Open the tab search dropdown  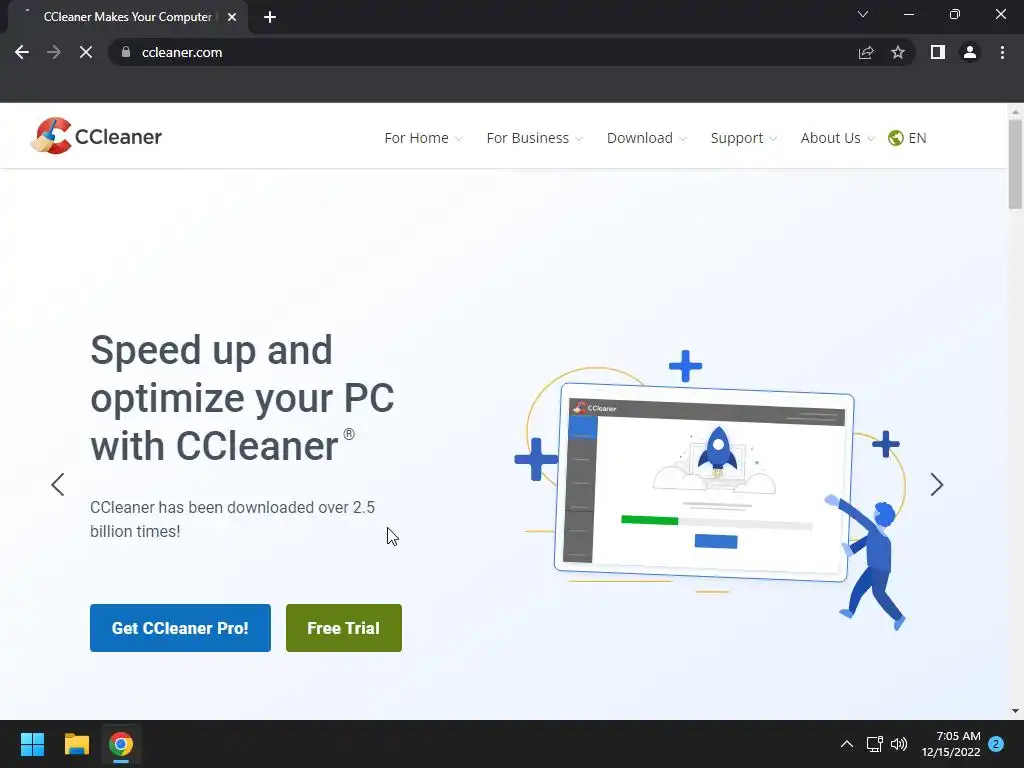click(863, 14)
